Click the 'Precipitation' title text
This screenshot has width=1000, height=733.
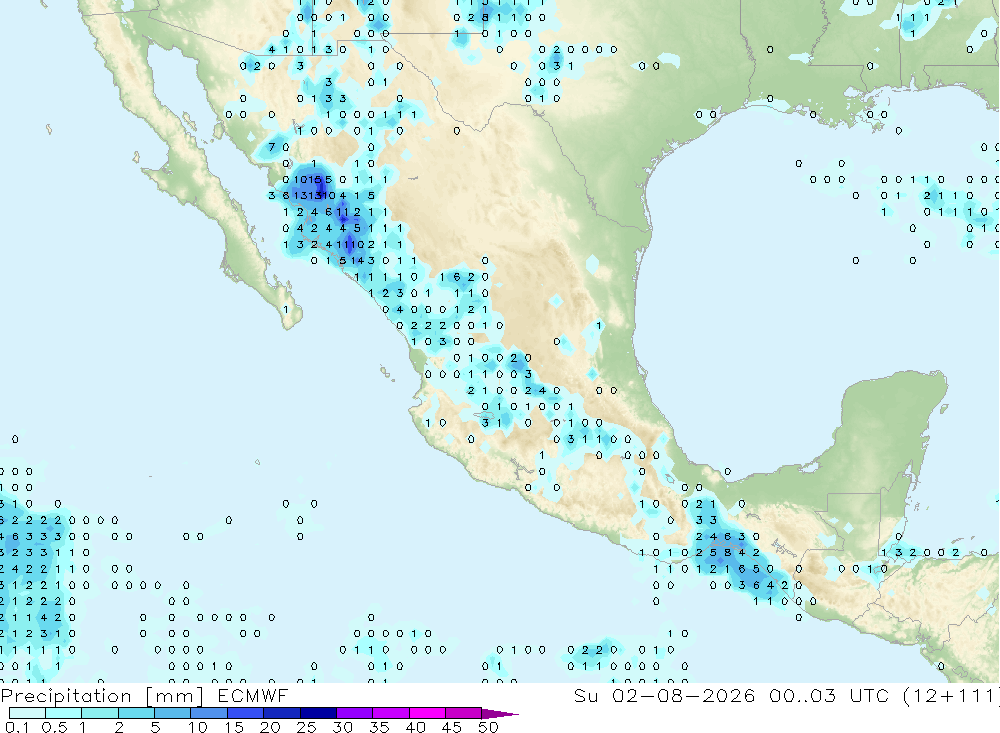pyautogui.click(x=66, y=696)
